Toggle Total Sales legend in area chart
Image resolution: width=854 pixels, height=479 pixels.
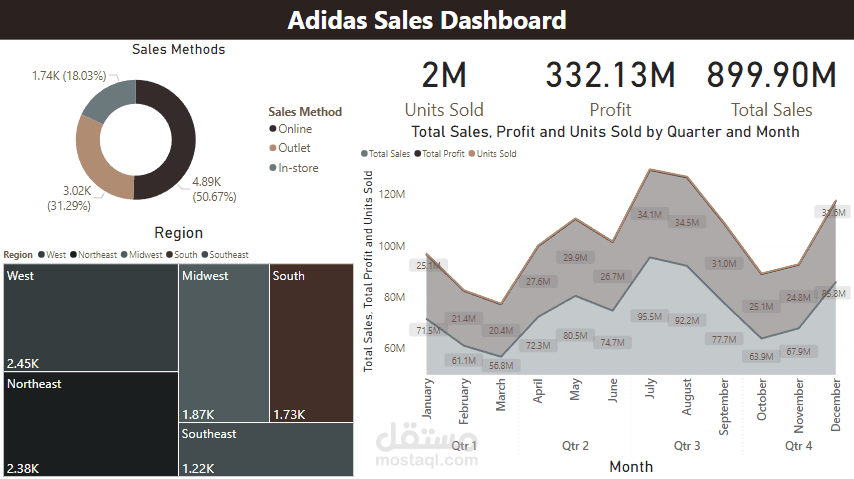386,154
